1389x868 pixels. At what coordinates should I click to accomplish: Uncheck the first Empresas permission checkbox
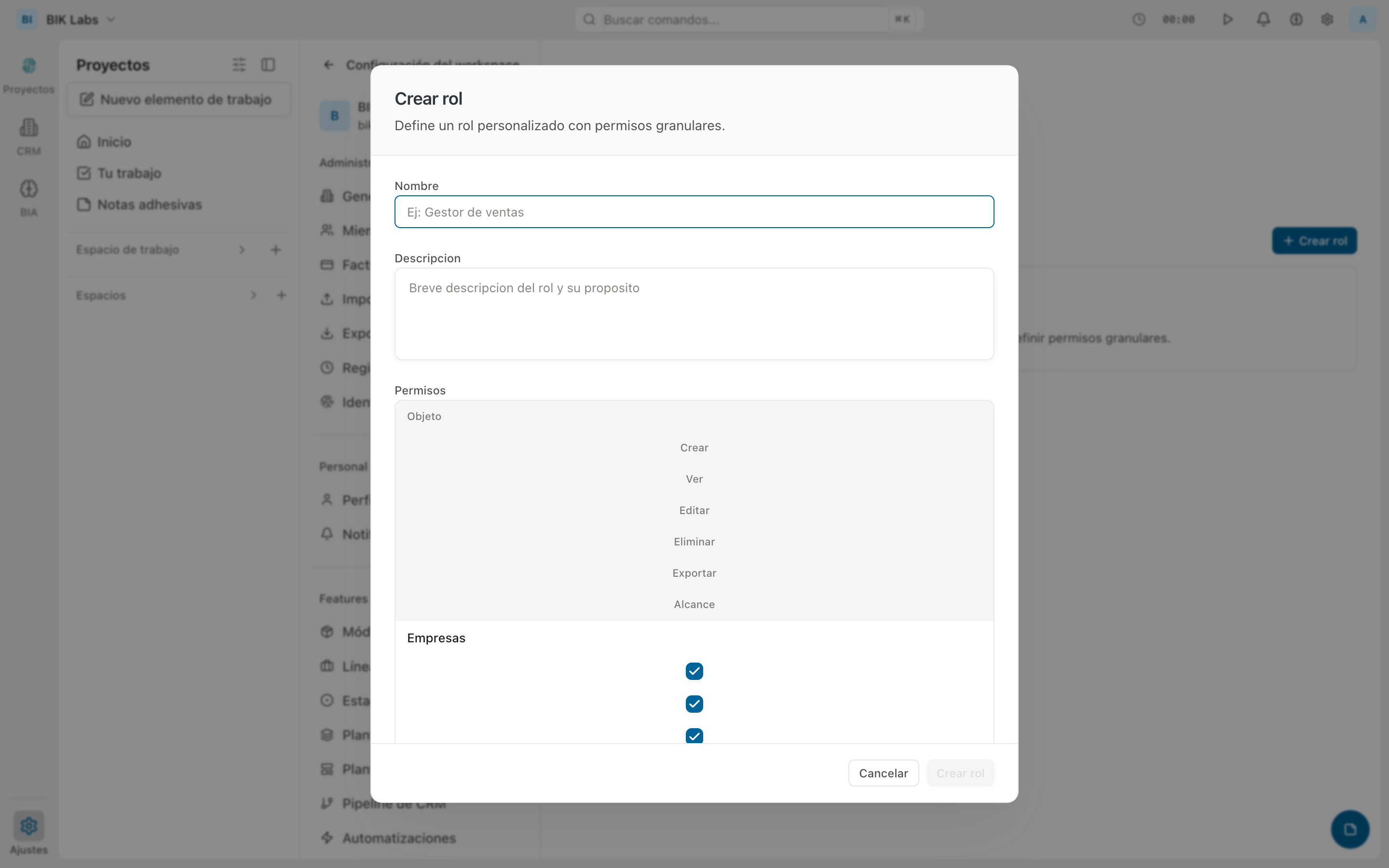coord(694,671)
